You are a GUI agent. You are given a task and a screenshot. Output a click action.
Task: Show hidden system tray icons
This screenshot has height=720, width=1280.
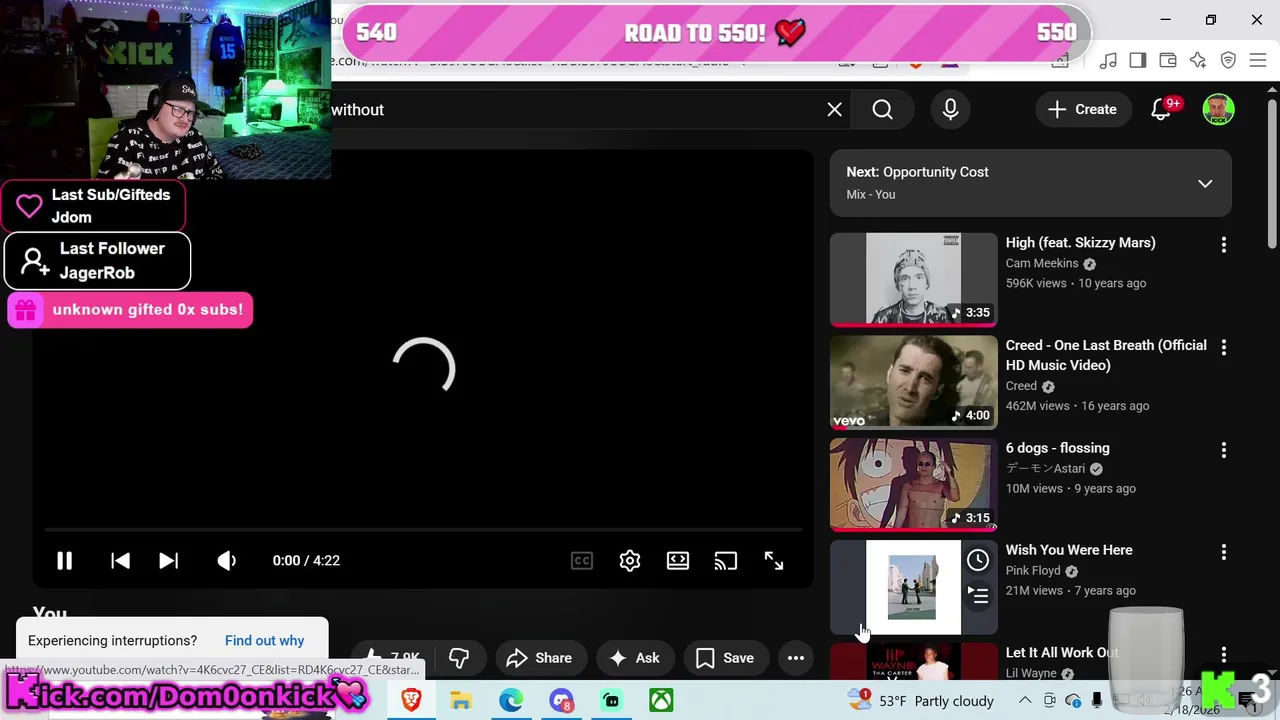click(1025, 701)
